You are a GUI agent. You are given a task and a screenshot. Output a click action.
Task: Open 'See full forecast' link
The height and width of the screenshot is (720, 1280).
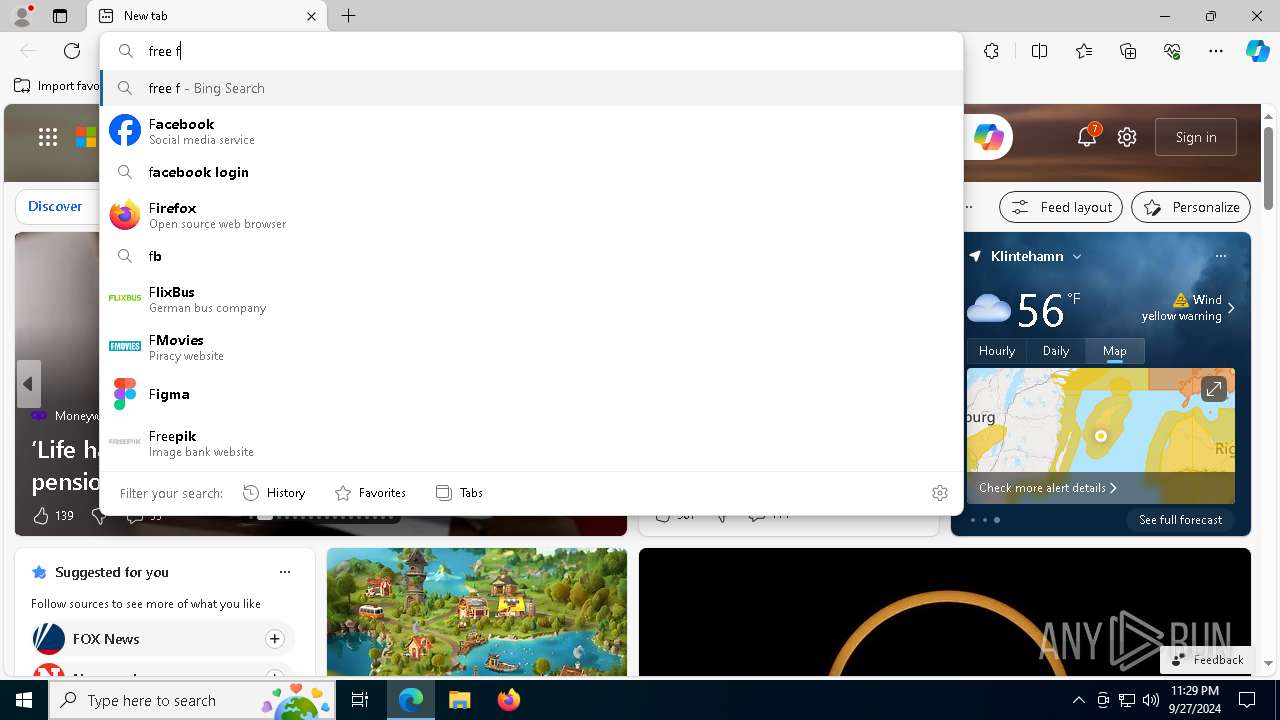click(x=1180, y=520)
